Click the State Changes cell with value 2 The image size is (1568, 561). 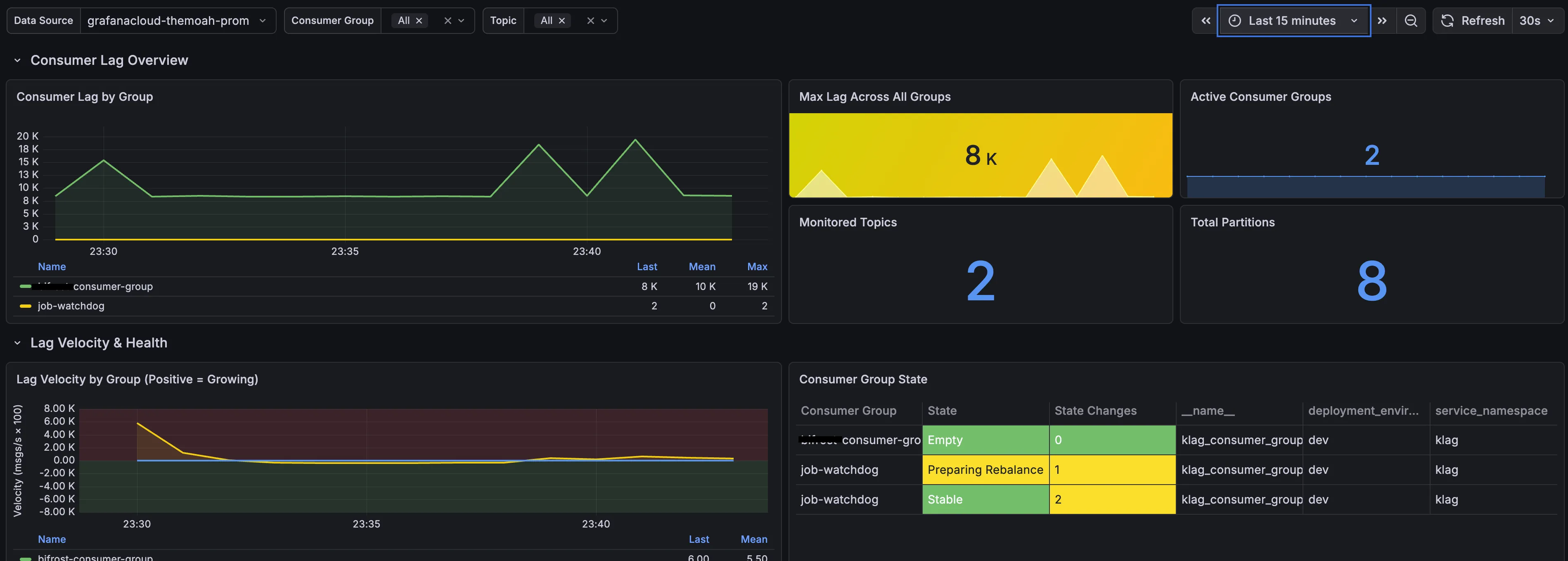point(1112,499)
